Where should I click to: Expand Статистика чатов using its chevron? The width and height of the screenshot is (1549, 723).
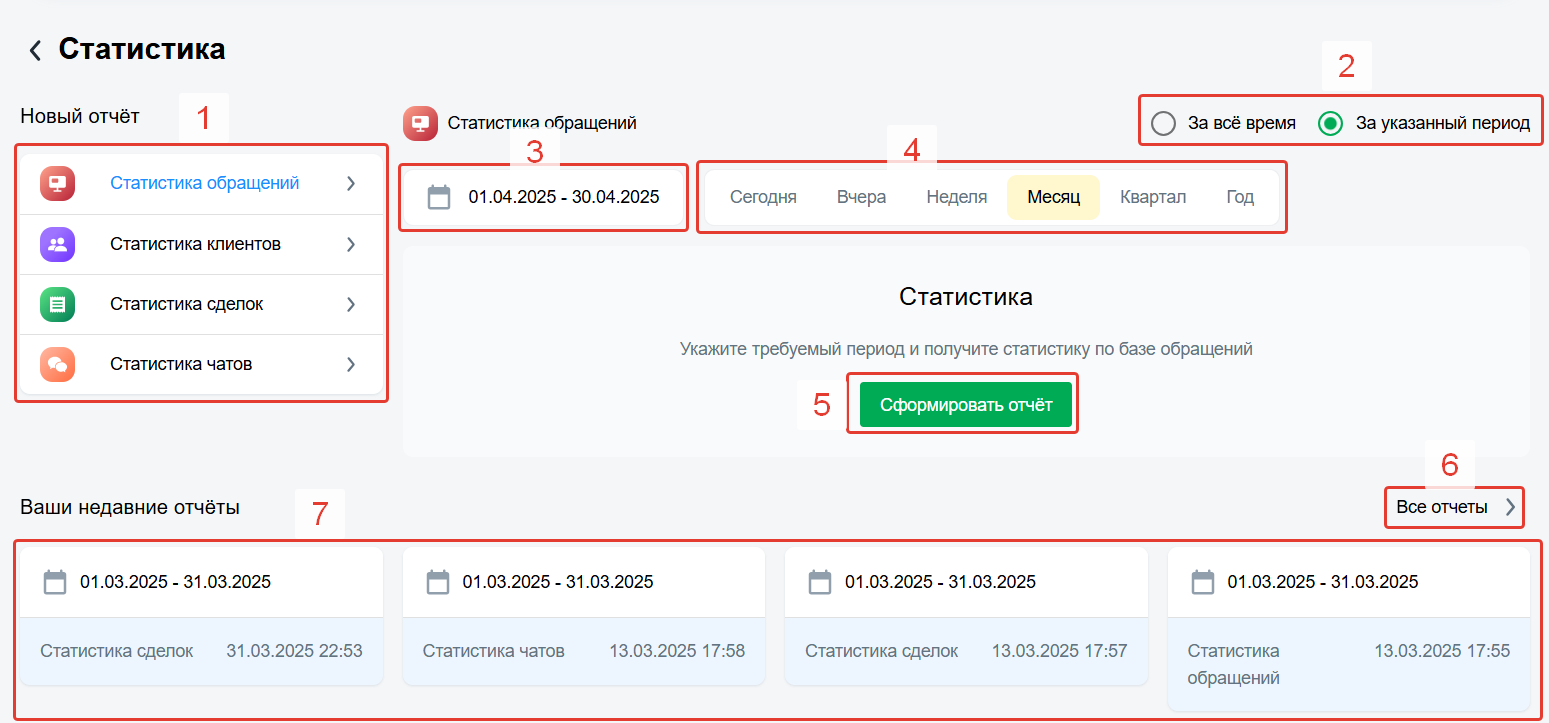[351, 364]
